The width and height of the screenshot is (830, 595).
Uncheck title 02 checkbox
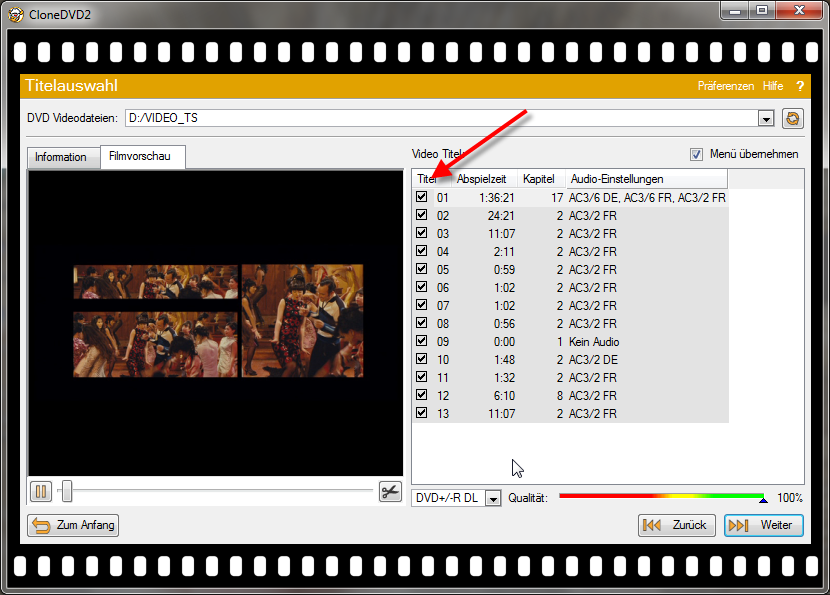tap(421, 215)
